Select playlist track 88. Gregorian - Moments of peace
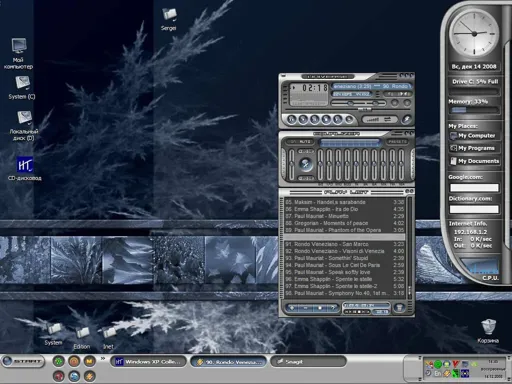The width and height of the screenshot is (512, 384). (x=344, y=223)
